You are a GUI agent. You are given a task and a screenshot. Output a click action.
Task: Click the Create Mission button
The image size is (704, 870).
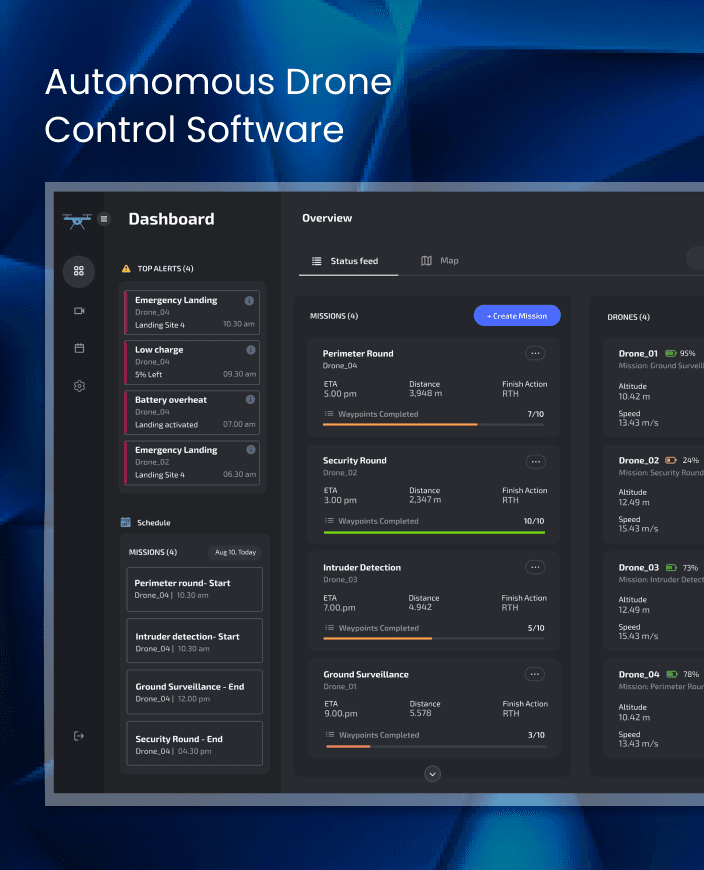pyautogui.click(x=517, y=316)
